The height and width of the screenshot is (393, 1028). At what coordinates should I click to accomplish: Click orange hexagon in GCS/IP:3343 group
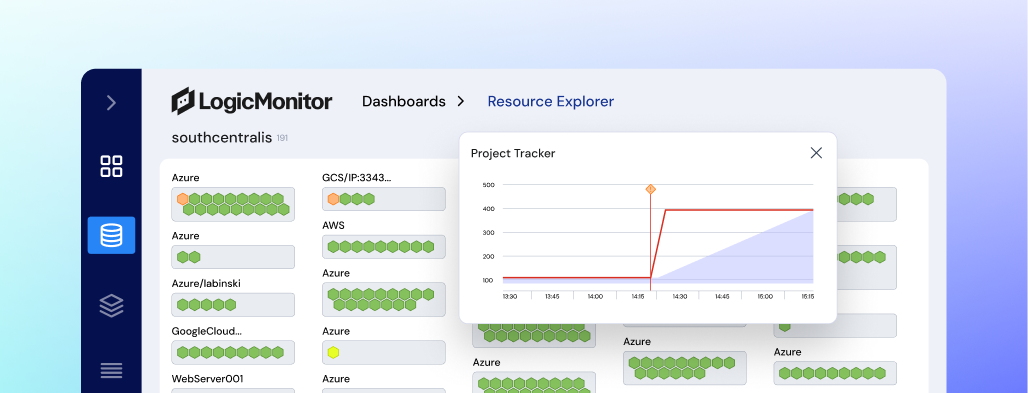[x=333, y=199]
